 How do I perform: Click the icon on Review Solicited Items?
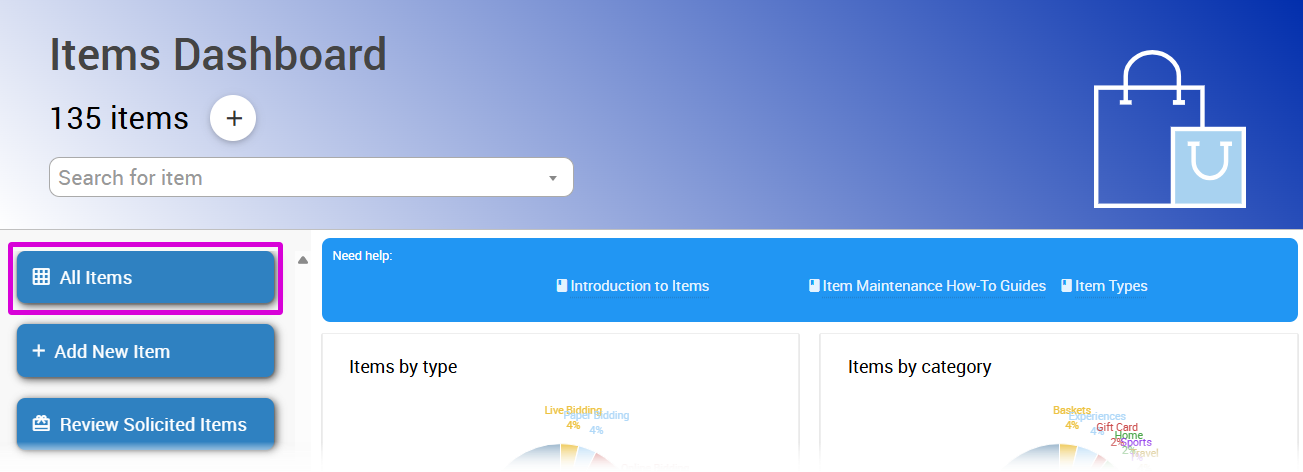(41, 424)
